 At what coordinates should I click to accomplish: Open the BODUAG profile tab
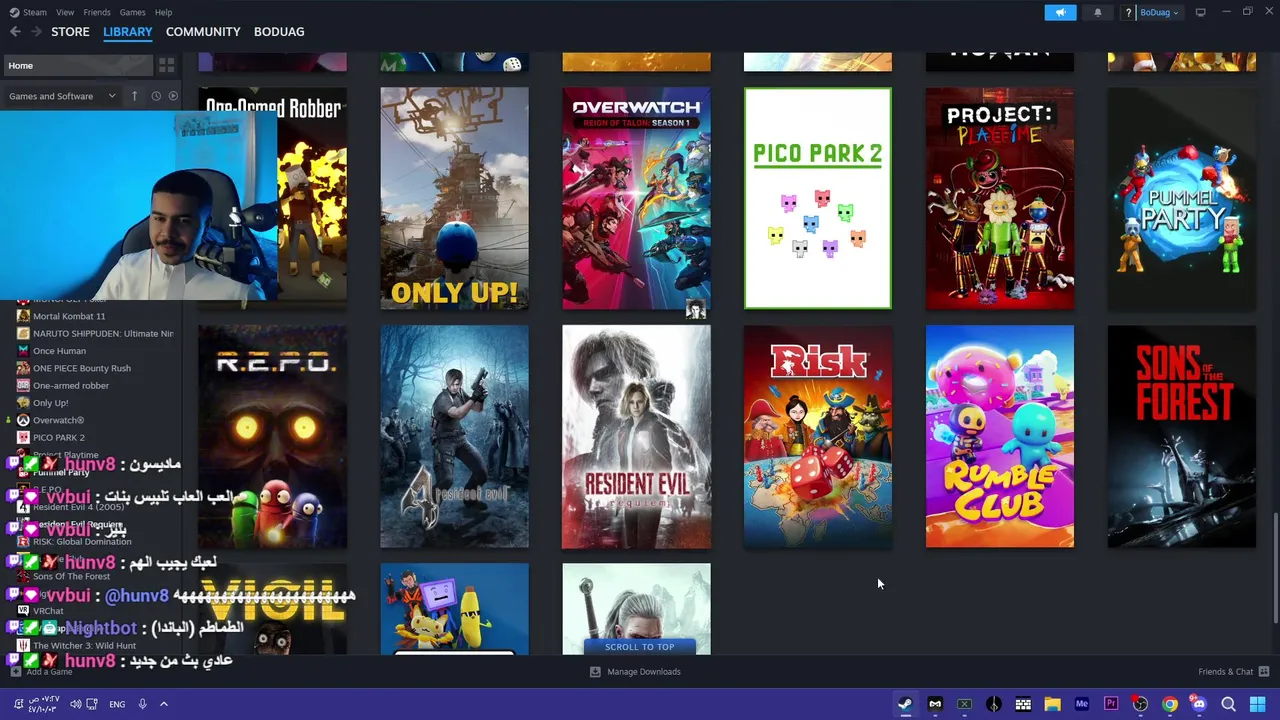point(279,32)
